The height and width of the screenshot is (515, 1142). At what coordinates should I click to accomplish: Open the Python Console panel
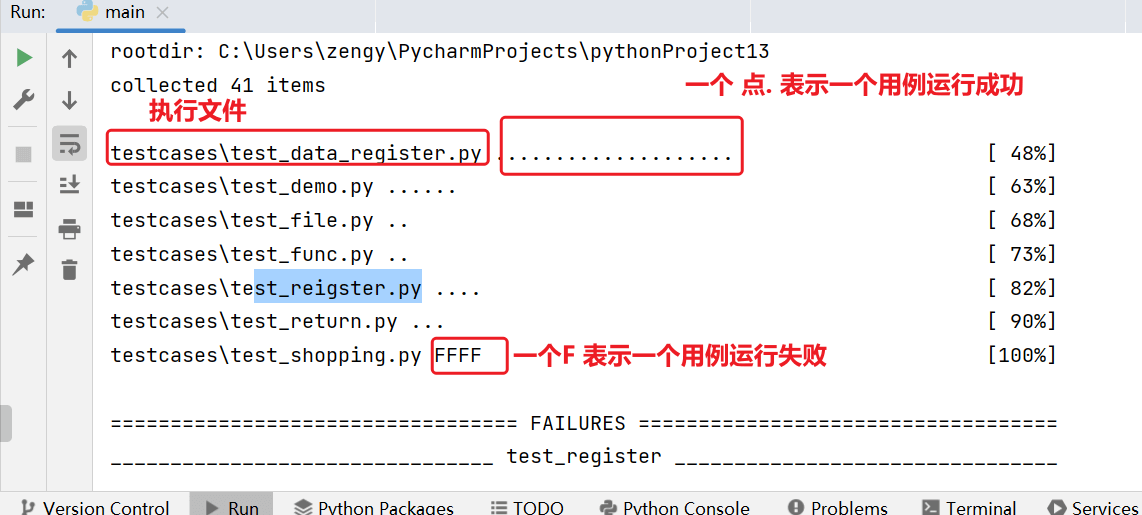[x=674, y=507]
